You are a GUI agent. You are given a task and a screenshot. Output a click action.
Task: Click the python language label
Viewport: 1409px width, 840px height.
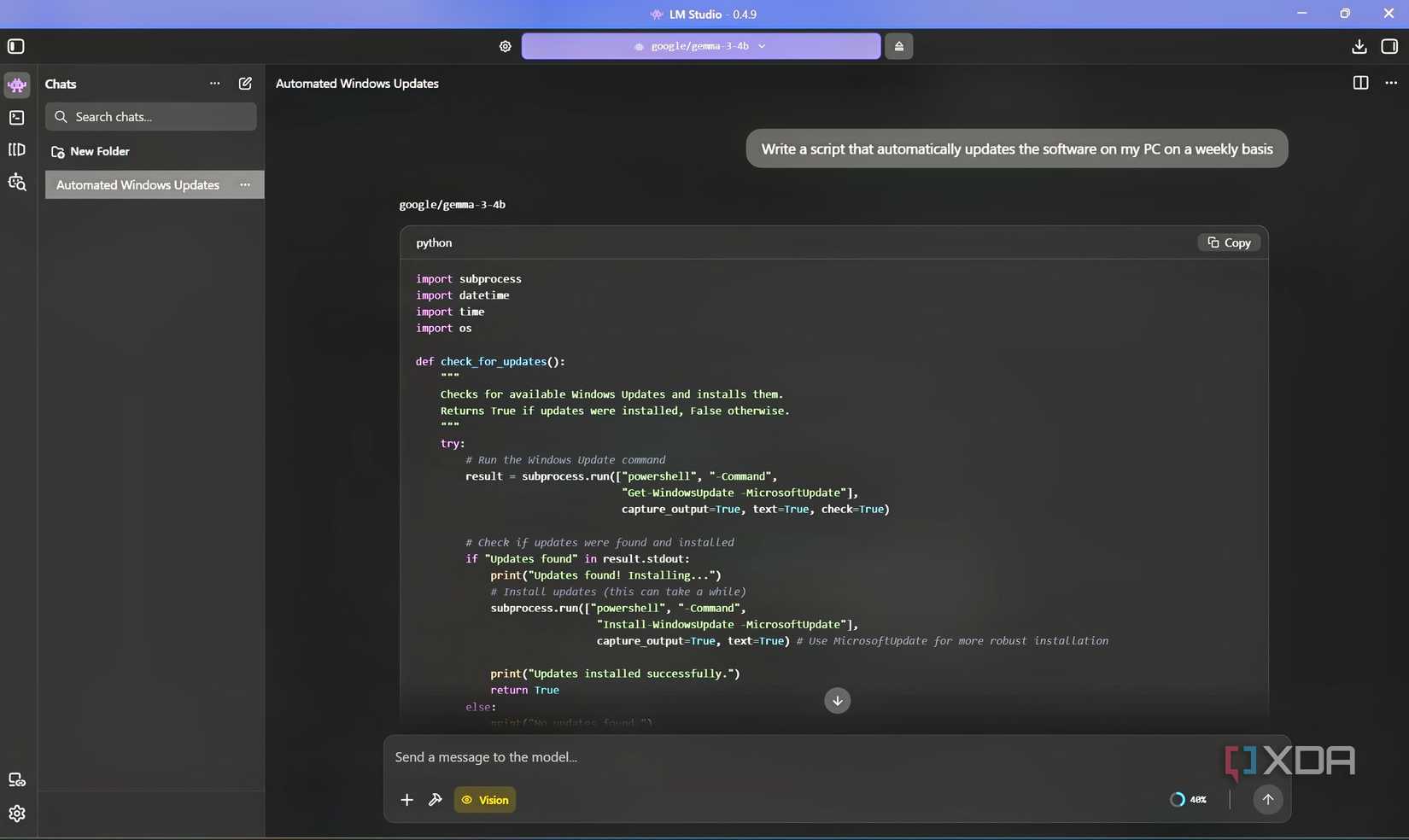pyautogui.click(x=434, y=243)
